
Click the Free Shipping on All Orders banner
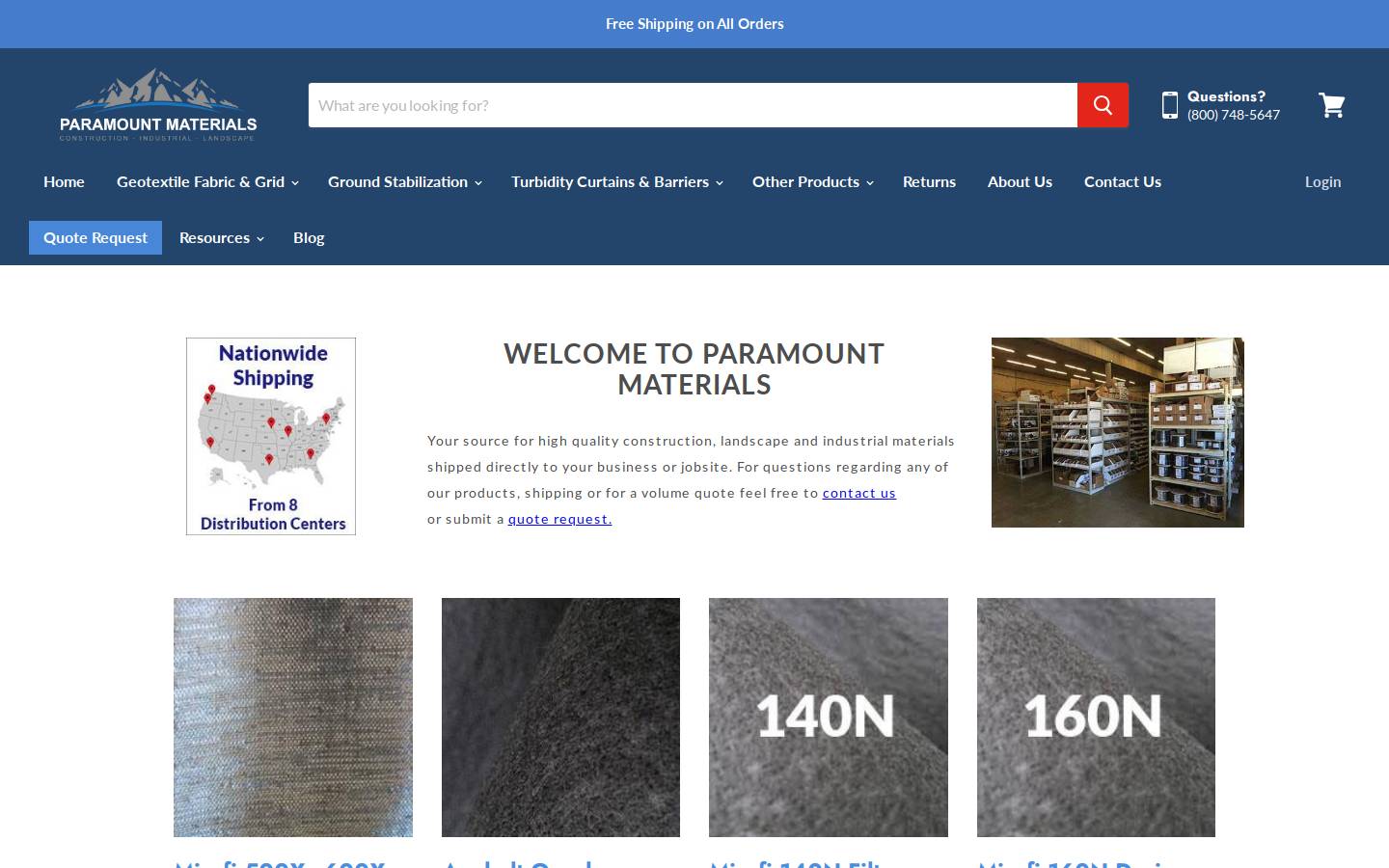coord(694,23)
